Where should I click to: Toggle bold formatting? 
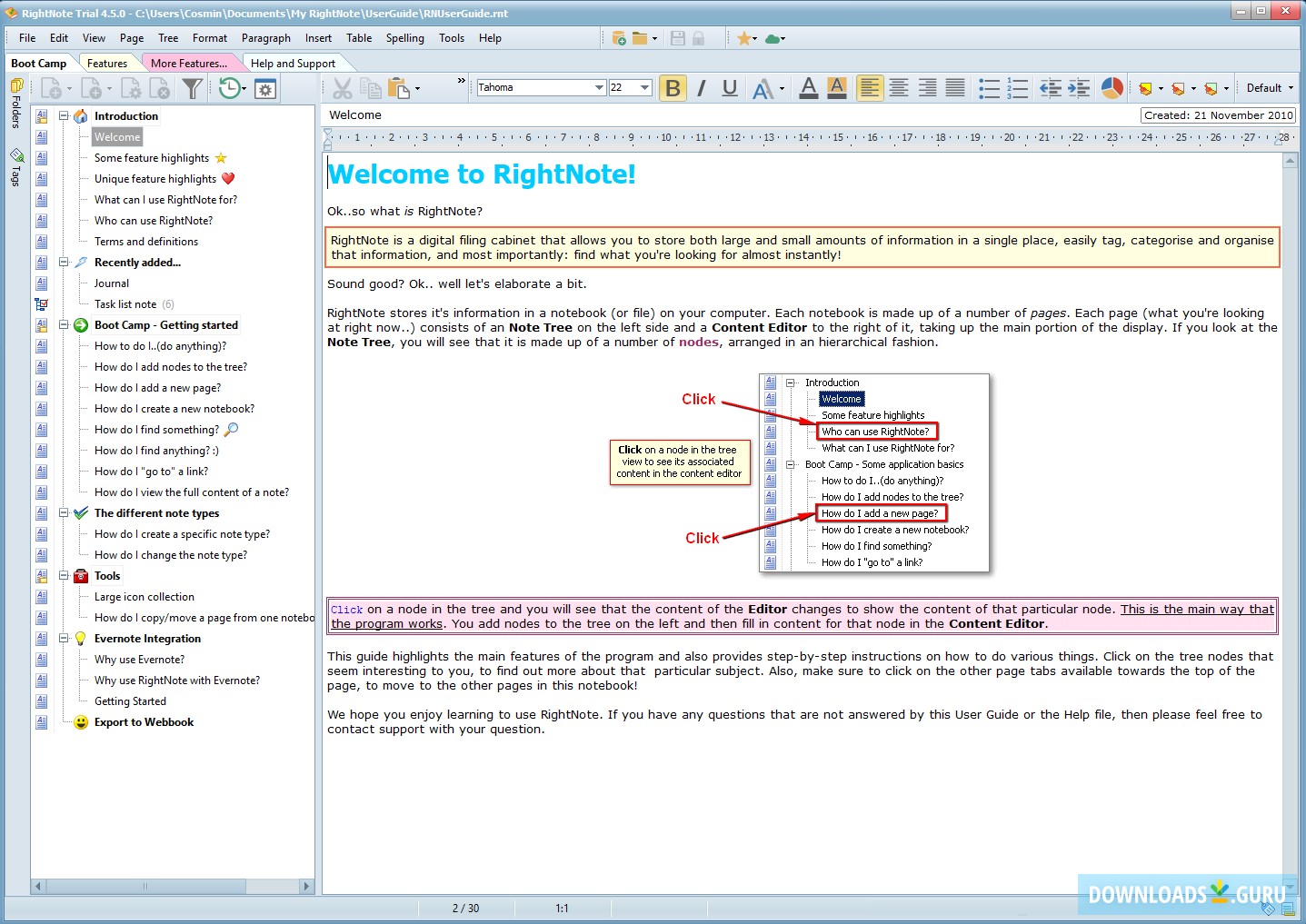click(x=673, y=88)
